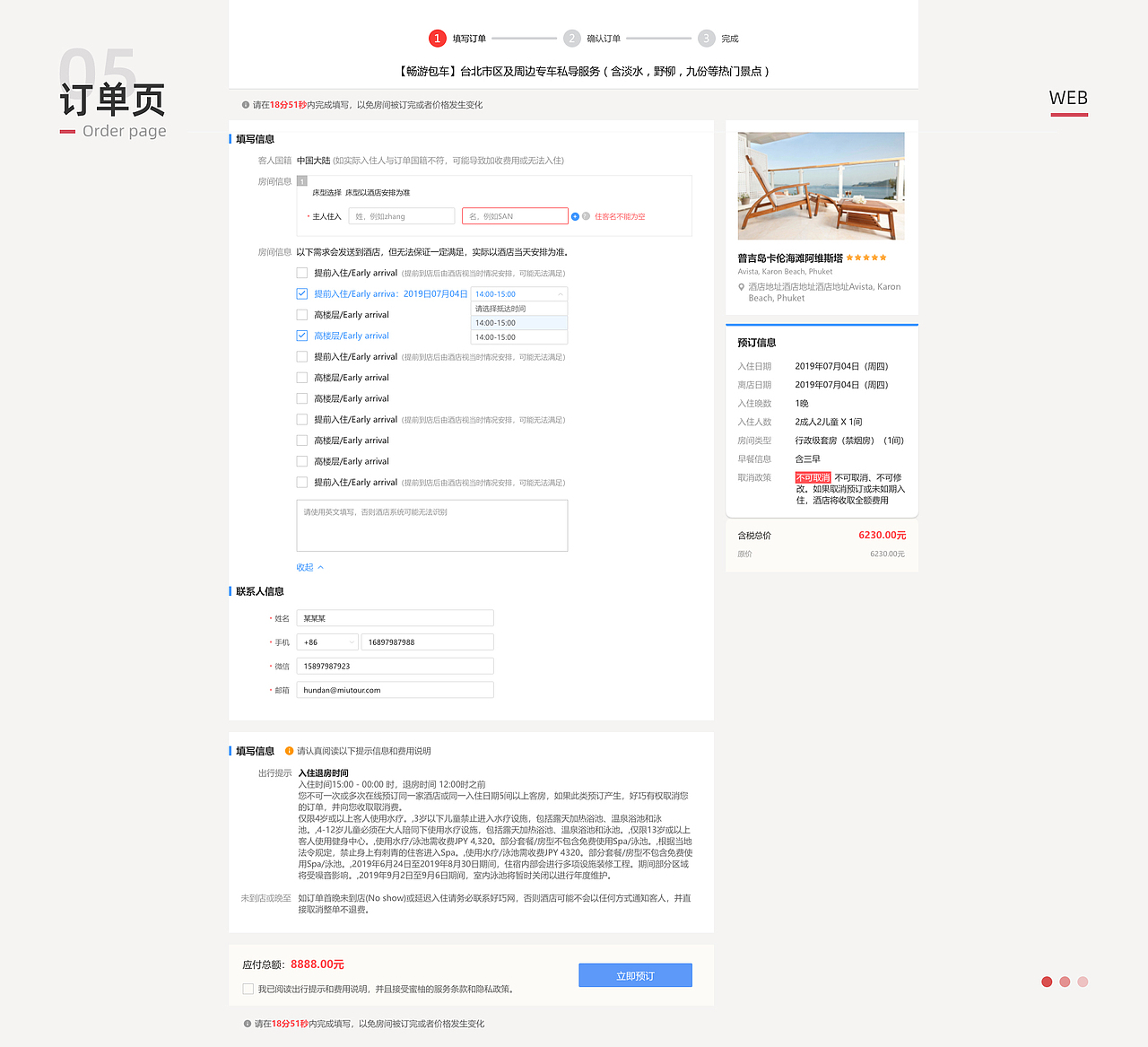Uncheck the blue checked 高楼层/Early arrival checkbox
Viewport: 1148px width, 1047px height.
click(x=302, y=336)
